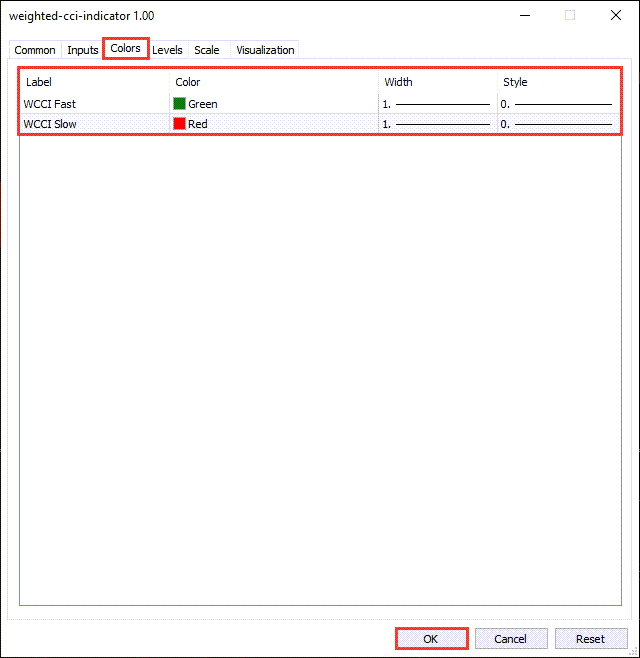Image resolution: width=640 pixels, height=658 pixels.
Task: Open the width selector for WCCI Fast
Action: click(436, 104)
